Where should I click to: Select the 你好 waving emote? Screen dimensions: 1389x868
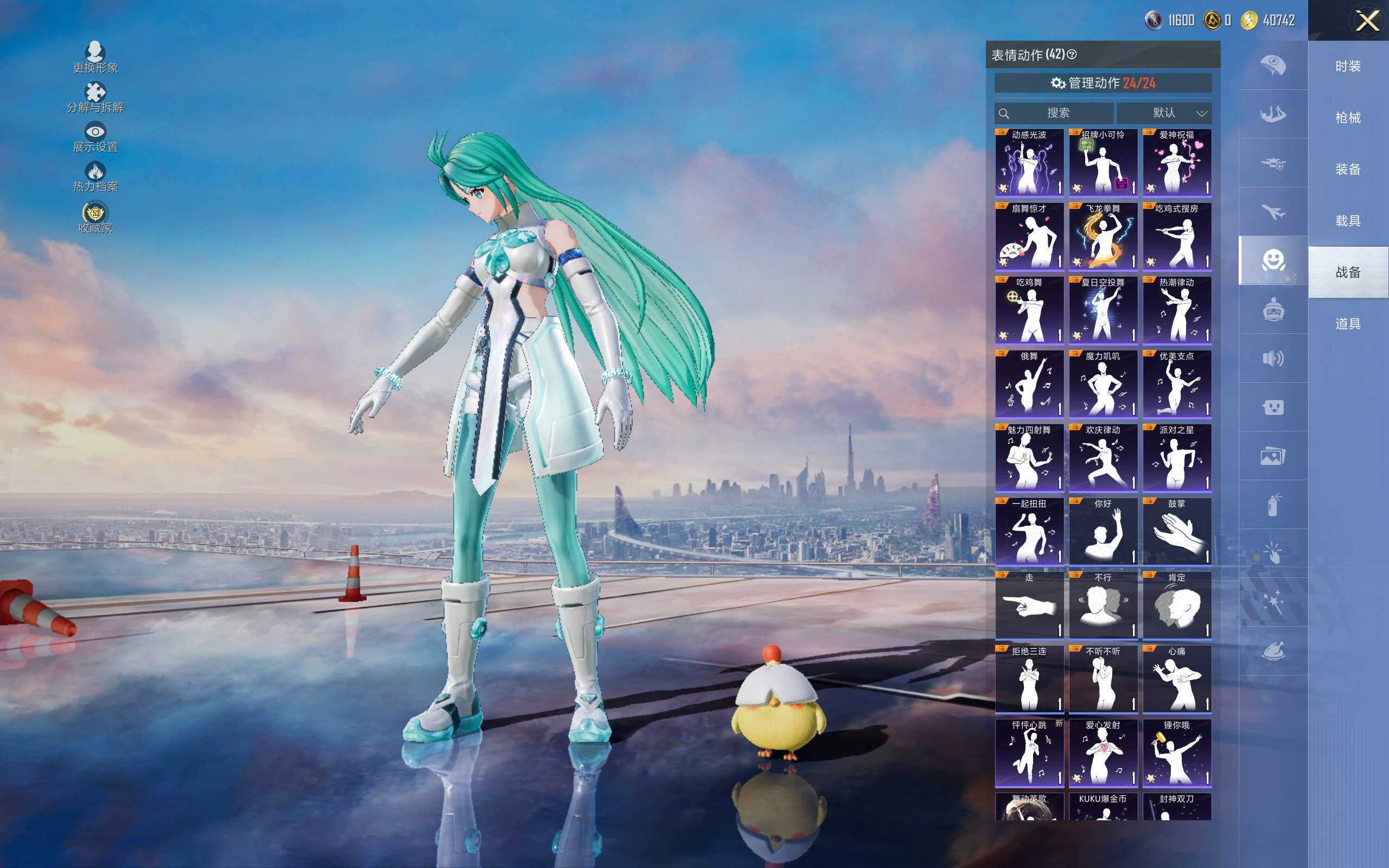[1103, 532]
